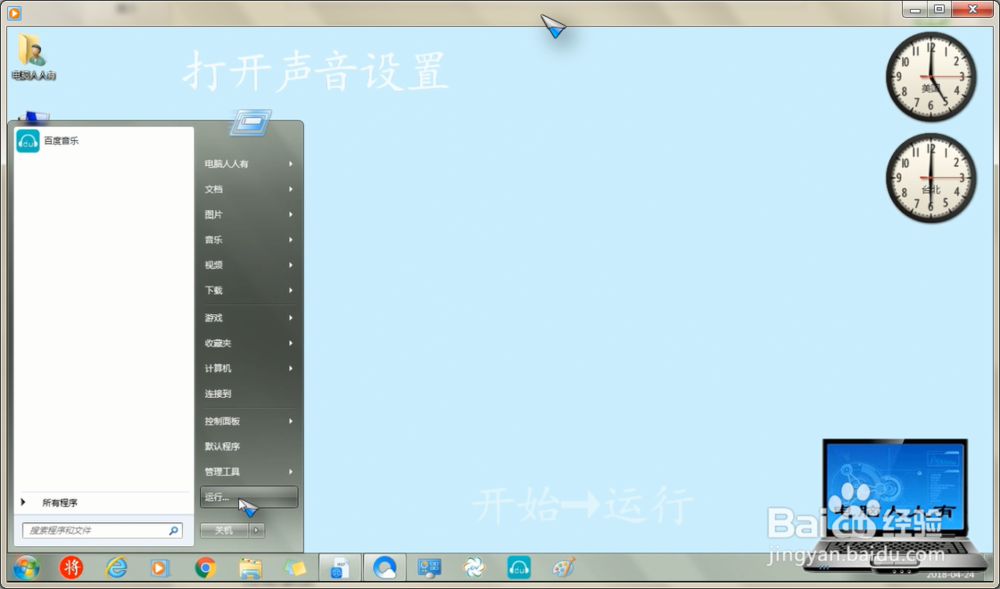Click the 关机 shutdown button
Viewport: 1000px width, 589px height.
[224, 530]
